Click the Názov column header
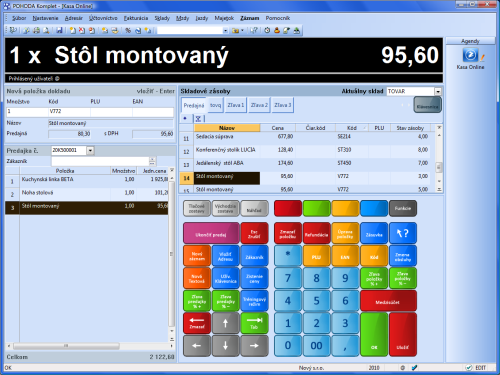The image size is (500, 375). click(x=227, y=128)
